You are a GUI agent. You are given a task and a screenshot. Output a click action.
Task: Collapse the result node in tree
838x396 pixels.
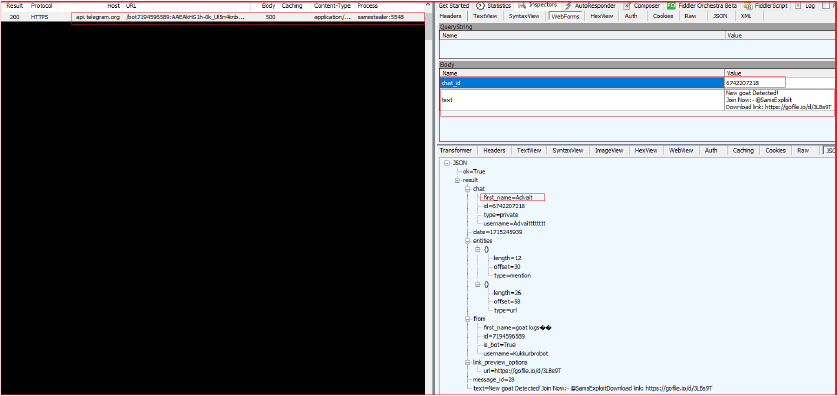[457, 180]
